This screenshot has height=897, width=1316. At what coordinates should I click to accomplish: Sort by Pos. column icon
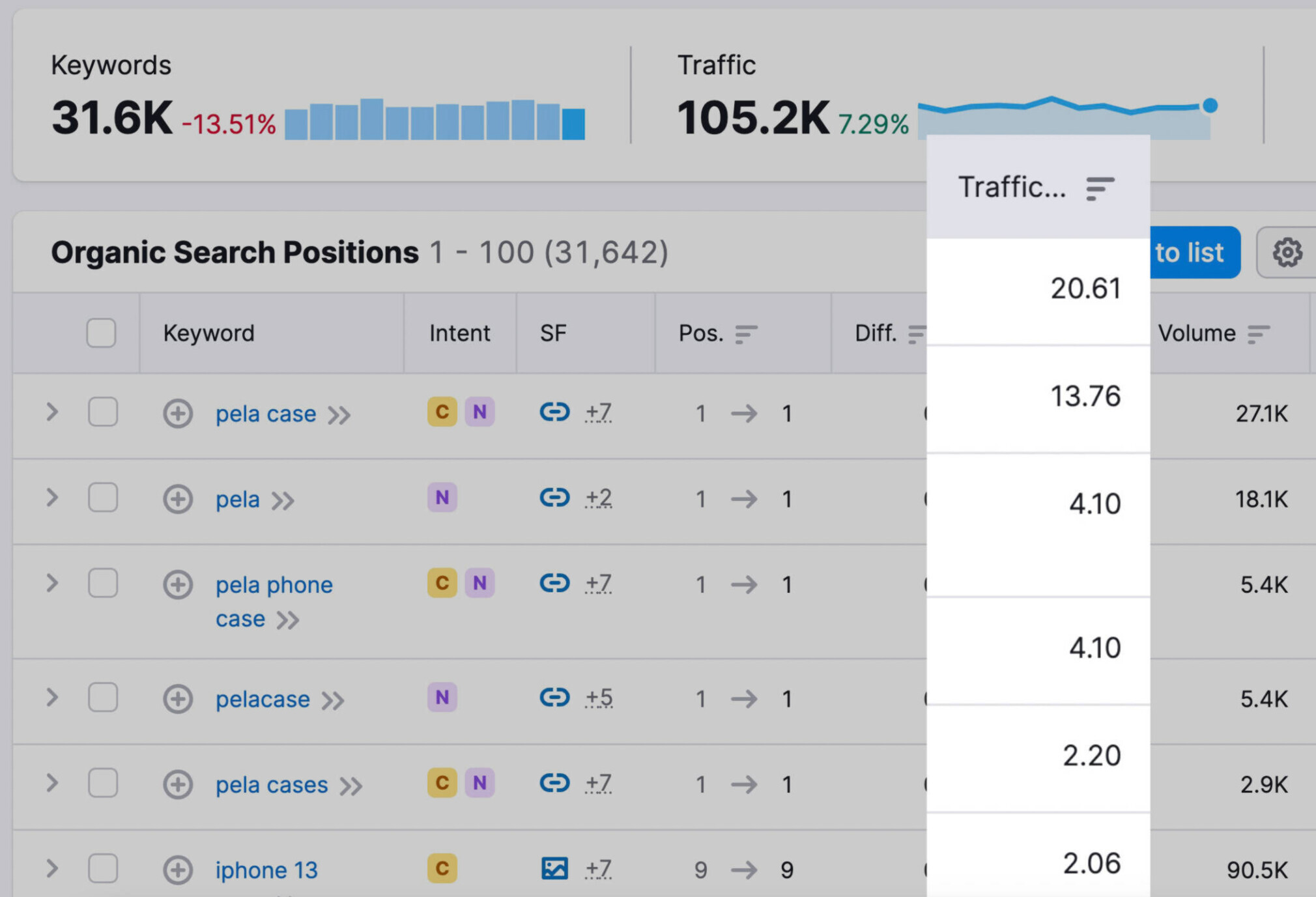746,334
